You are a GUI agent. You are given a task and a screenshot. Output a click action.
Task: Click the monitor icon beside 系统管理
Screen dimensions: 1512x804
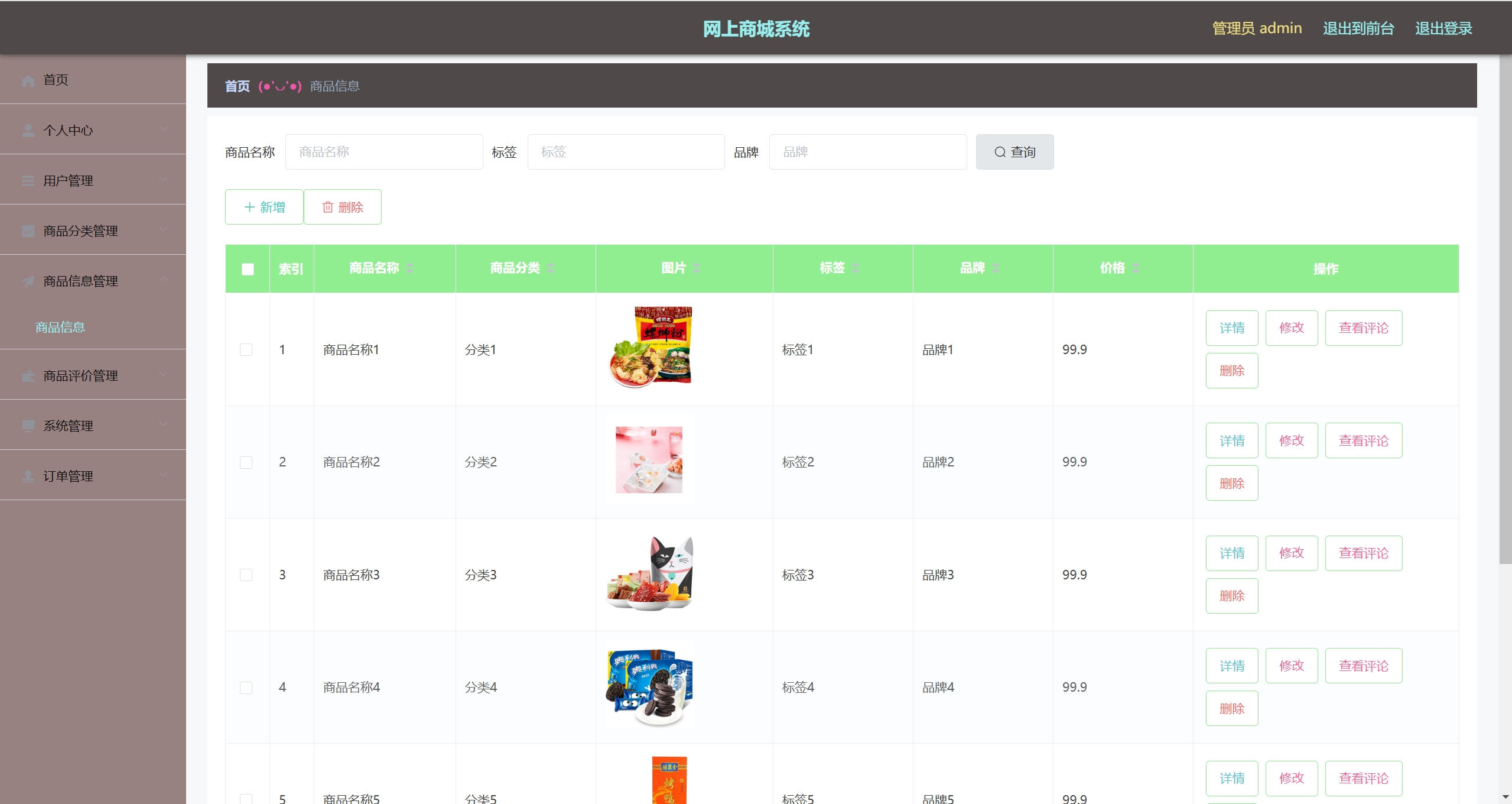28,426
